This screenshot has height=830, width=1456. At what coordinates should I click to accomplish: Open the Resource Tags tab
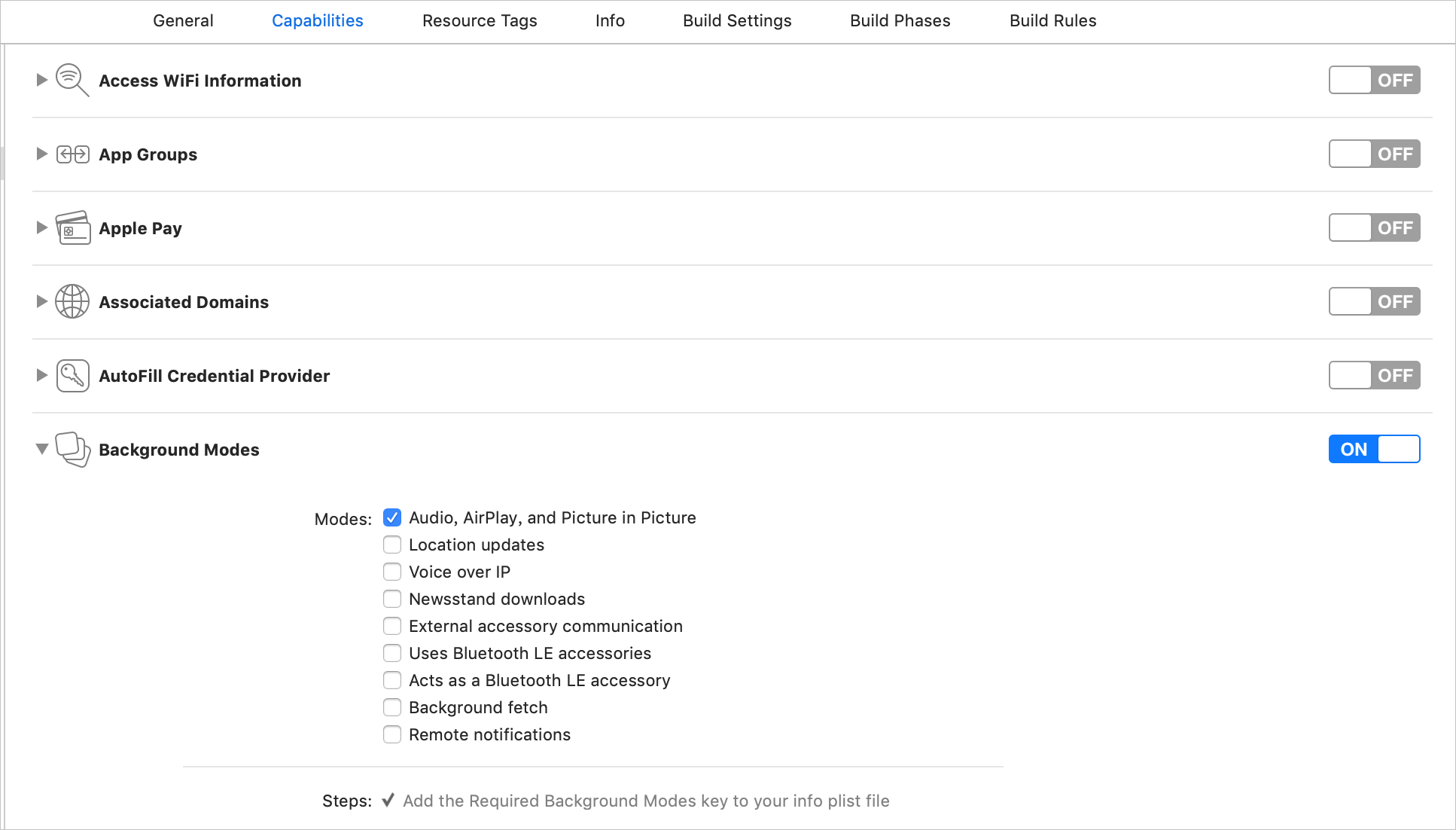(480, 21)
